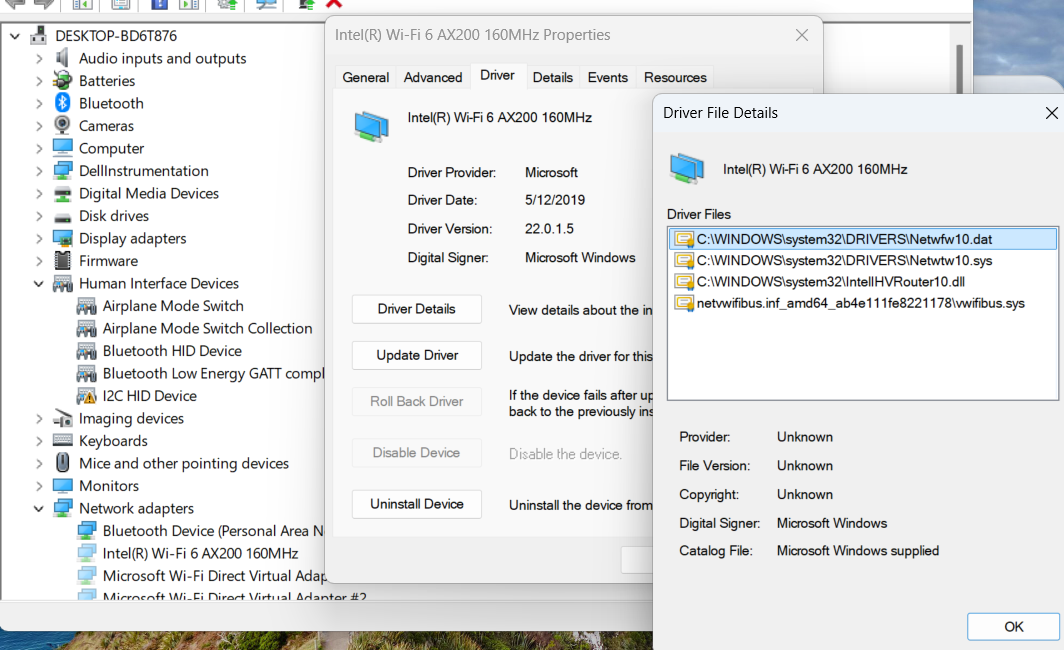
Task: Collapse the Human Interface Devices node
Action: point(39,284)
